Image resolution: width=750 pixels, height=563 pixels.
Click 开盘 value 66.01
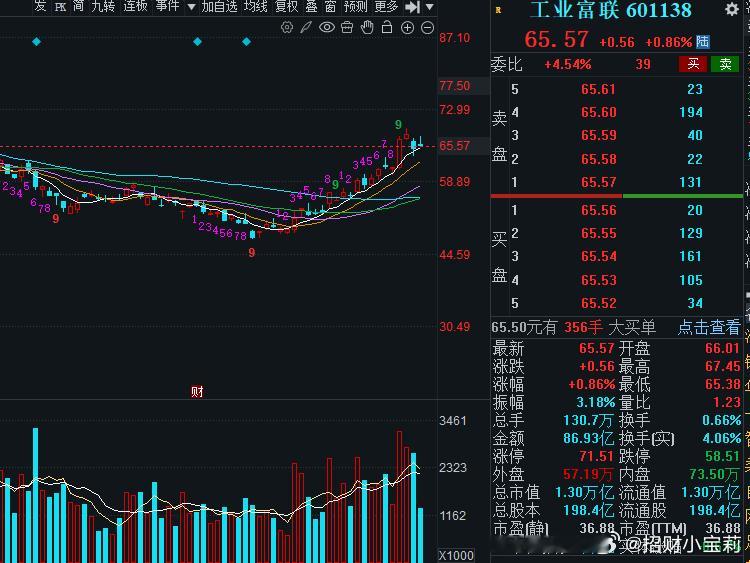coord(722,348)
